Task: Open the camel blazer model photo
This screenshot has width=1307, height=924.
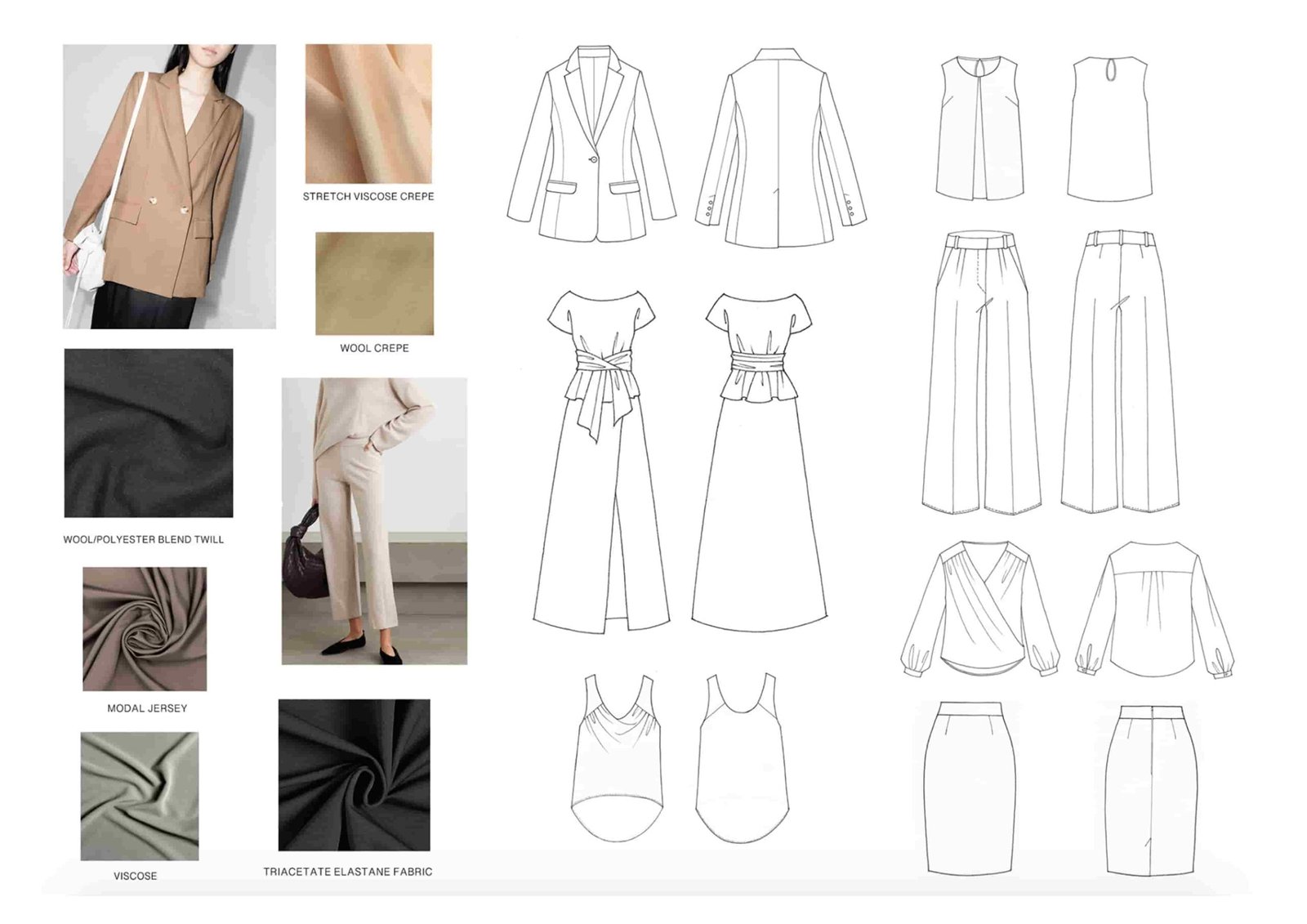Action: [169, 186]
